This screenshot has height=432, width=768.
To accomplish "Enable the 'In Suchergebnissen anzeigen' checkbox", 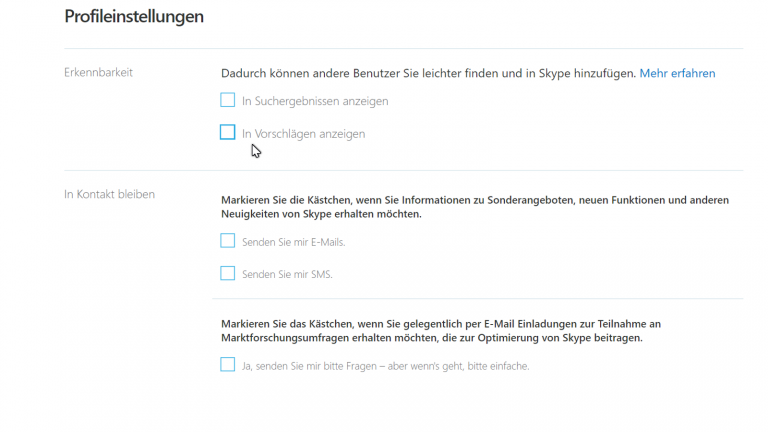I will pyautogui.click(x=228, y=100).
